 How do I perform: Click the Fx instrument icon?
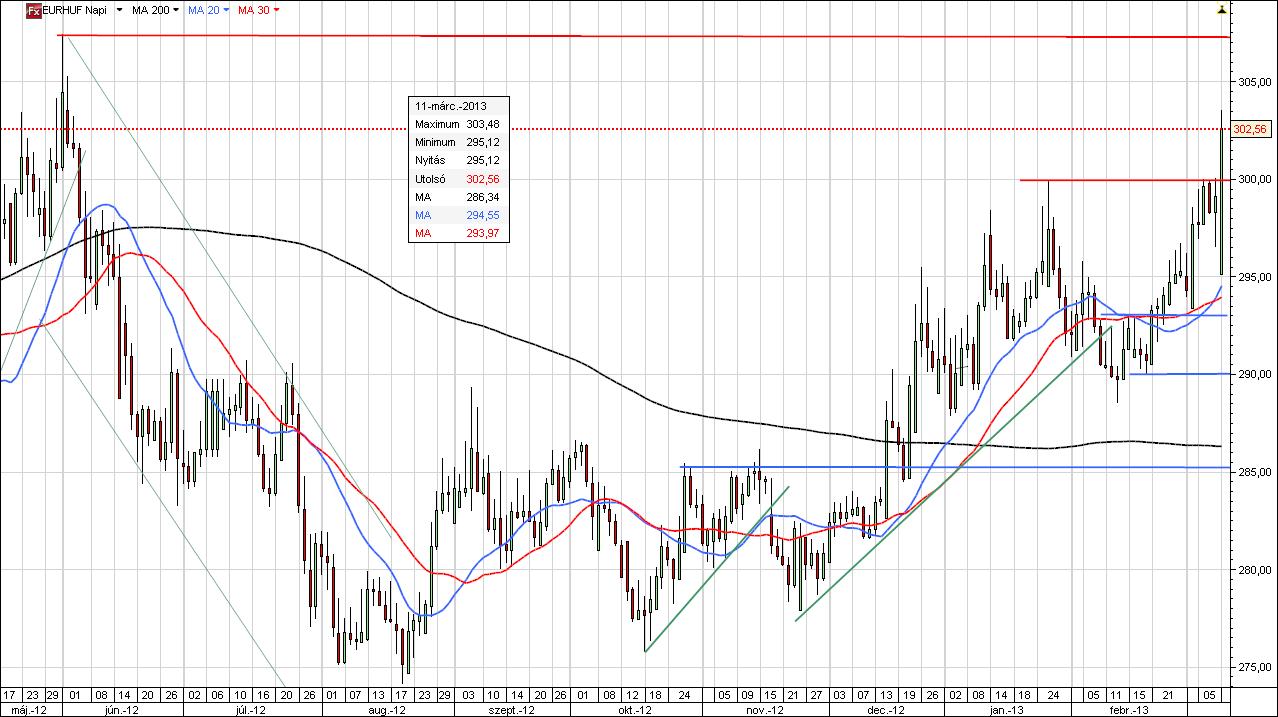tap(33, 10)
